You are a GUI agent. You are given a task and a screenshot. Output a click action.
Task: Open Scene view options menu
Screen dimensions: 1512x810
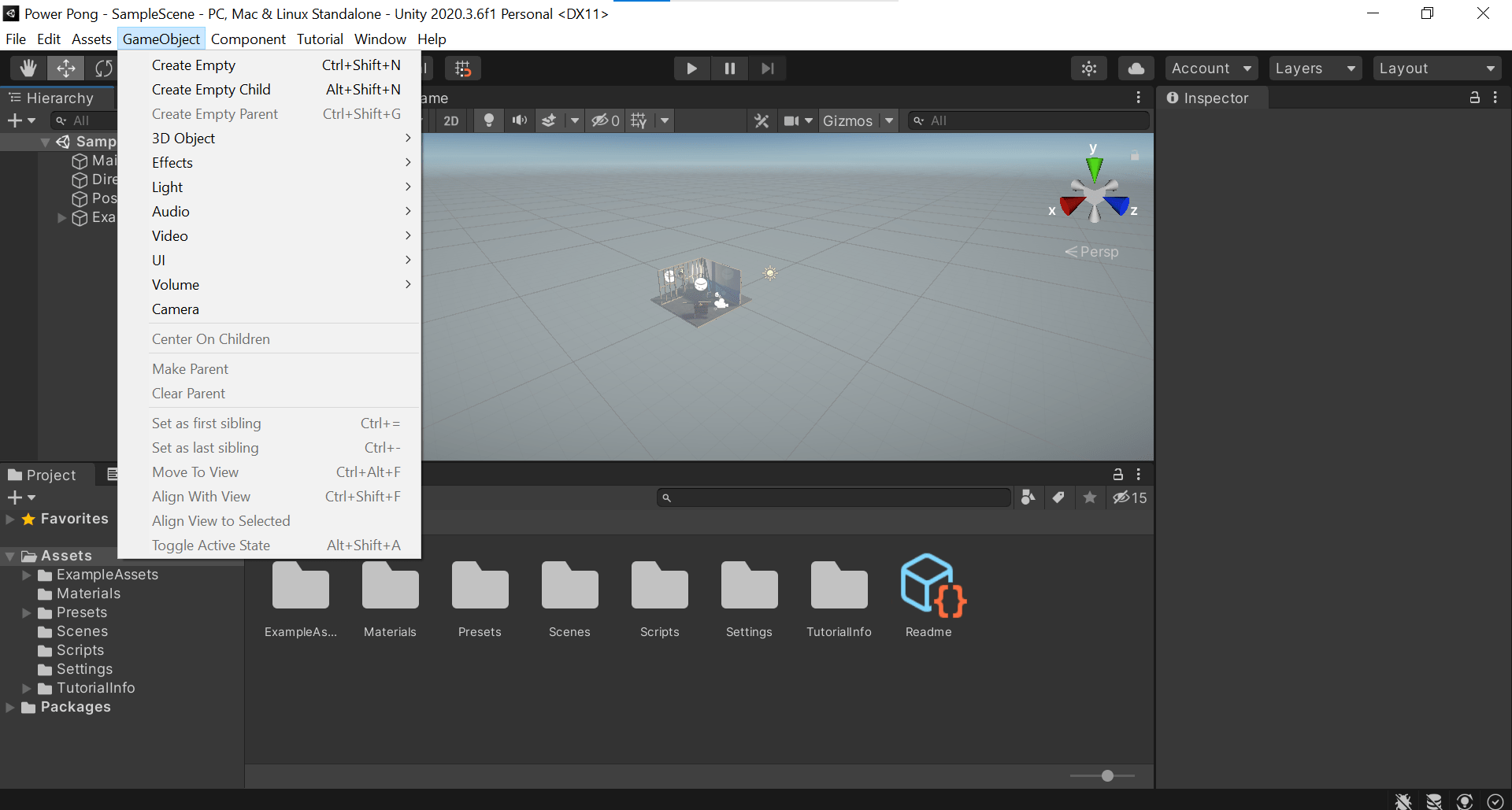click(1139, 98)
